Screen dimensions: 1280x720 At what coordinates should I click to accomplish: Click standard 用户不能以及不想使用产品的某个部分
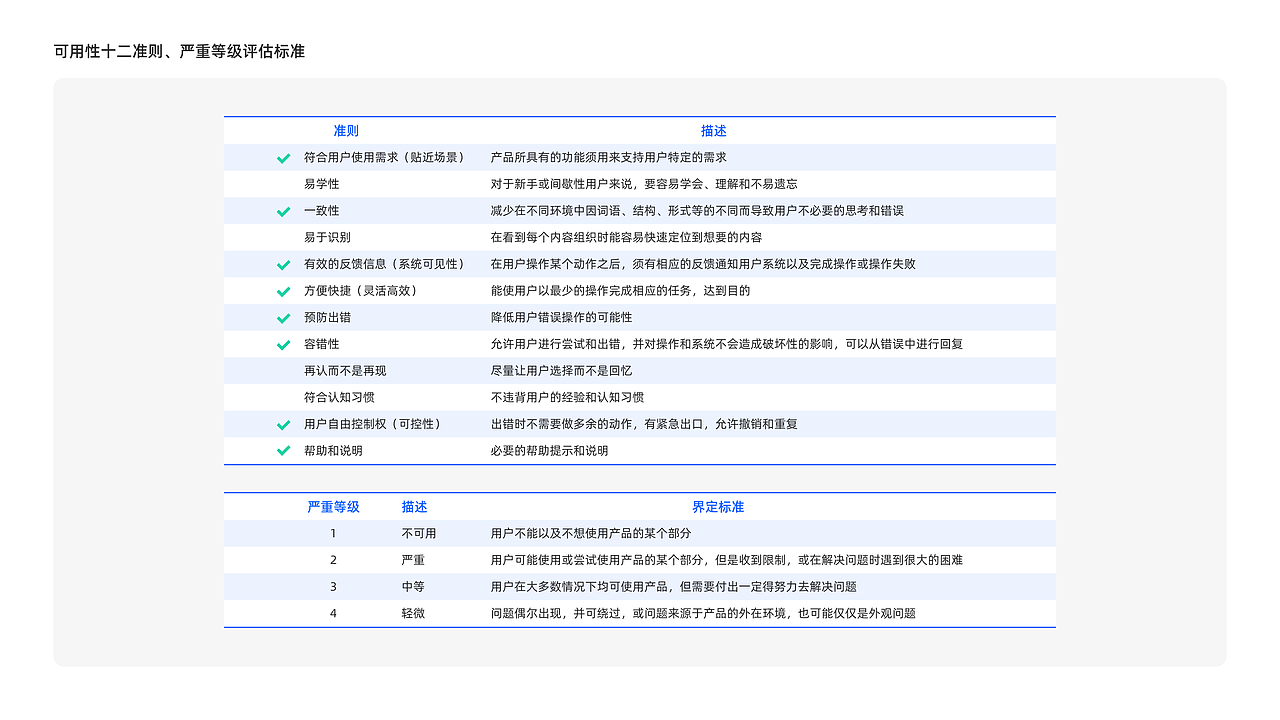591,534
